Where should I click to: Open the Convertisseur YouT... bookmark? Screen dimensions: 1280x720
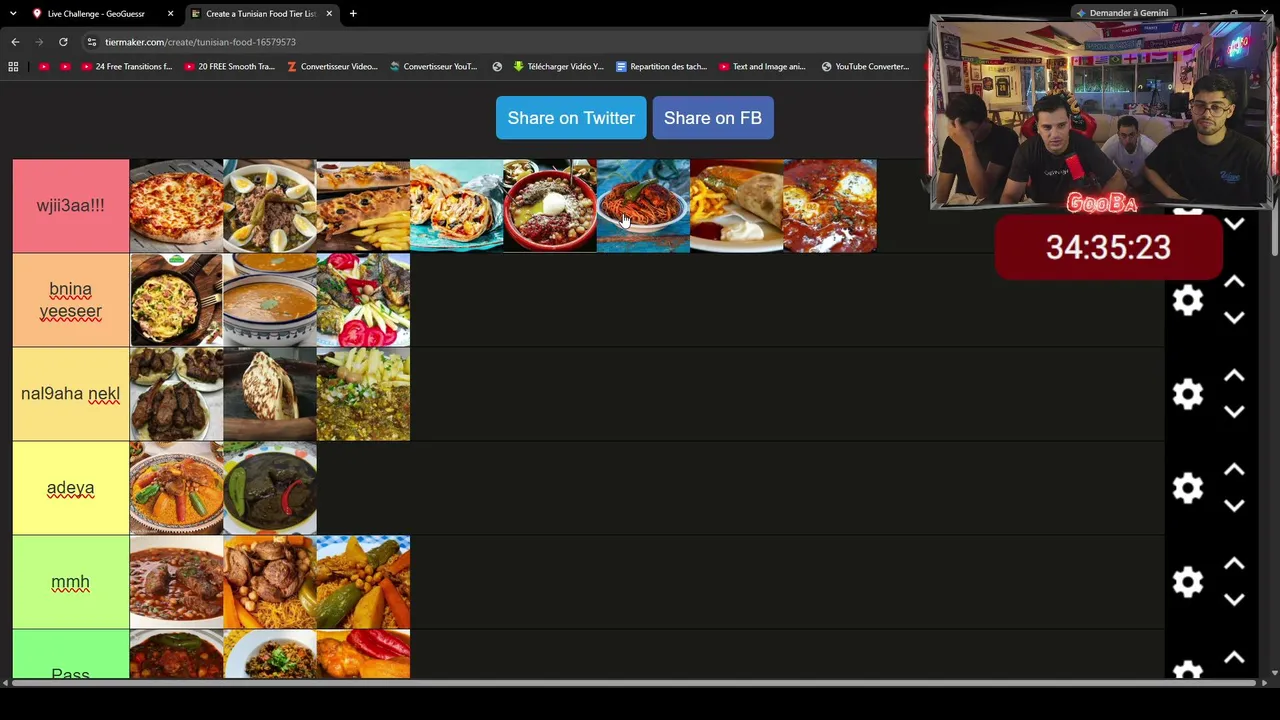(433, 67)
